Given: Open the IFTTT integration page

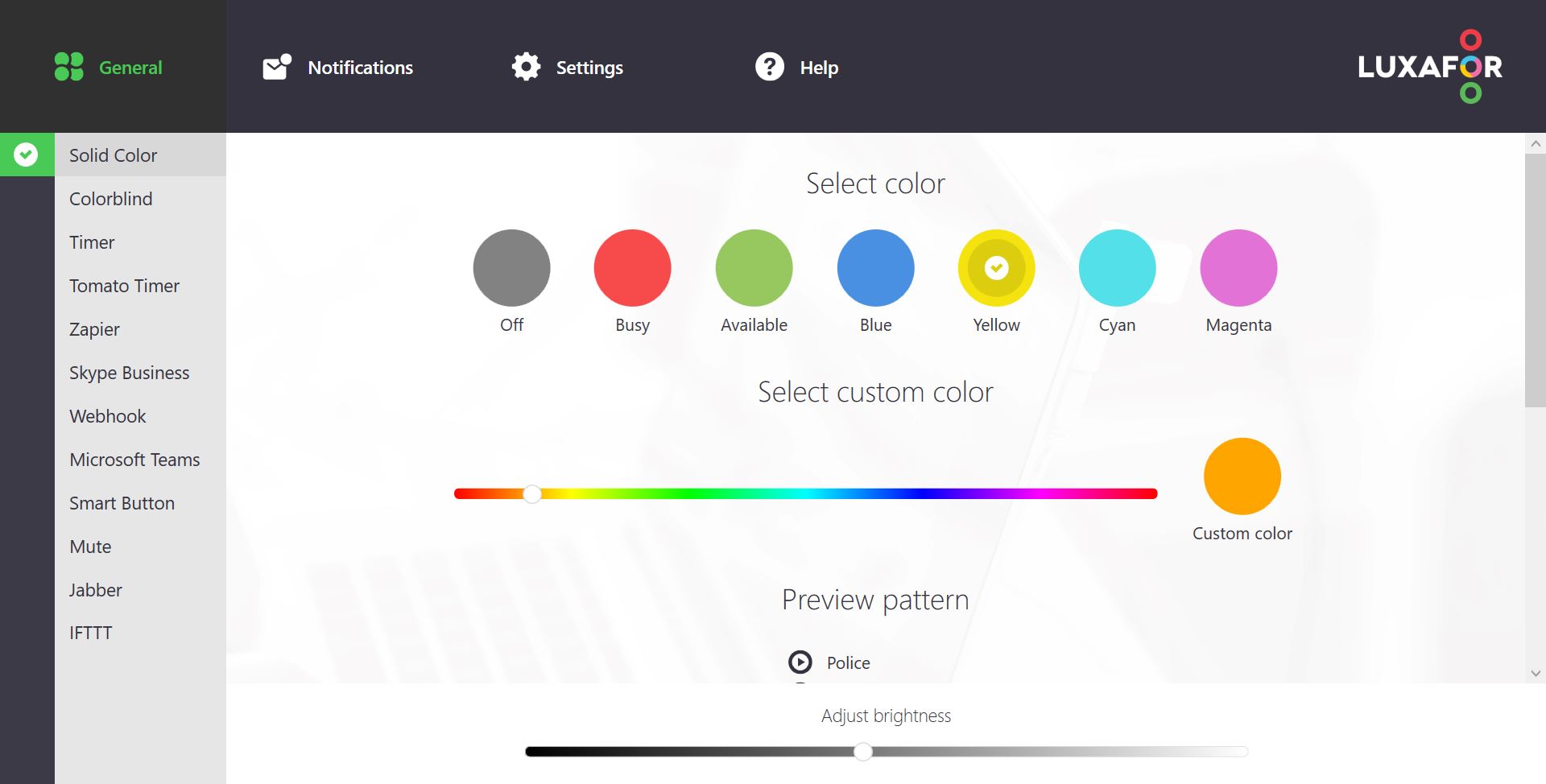Looking at the screenshot, I should (x=90, y=633).
